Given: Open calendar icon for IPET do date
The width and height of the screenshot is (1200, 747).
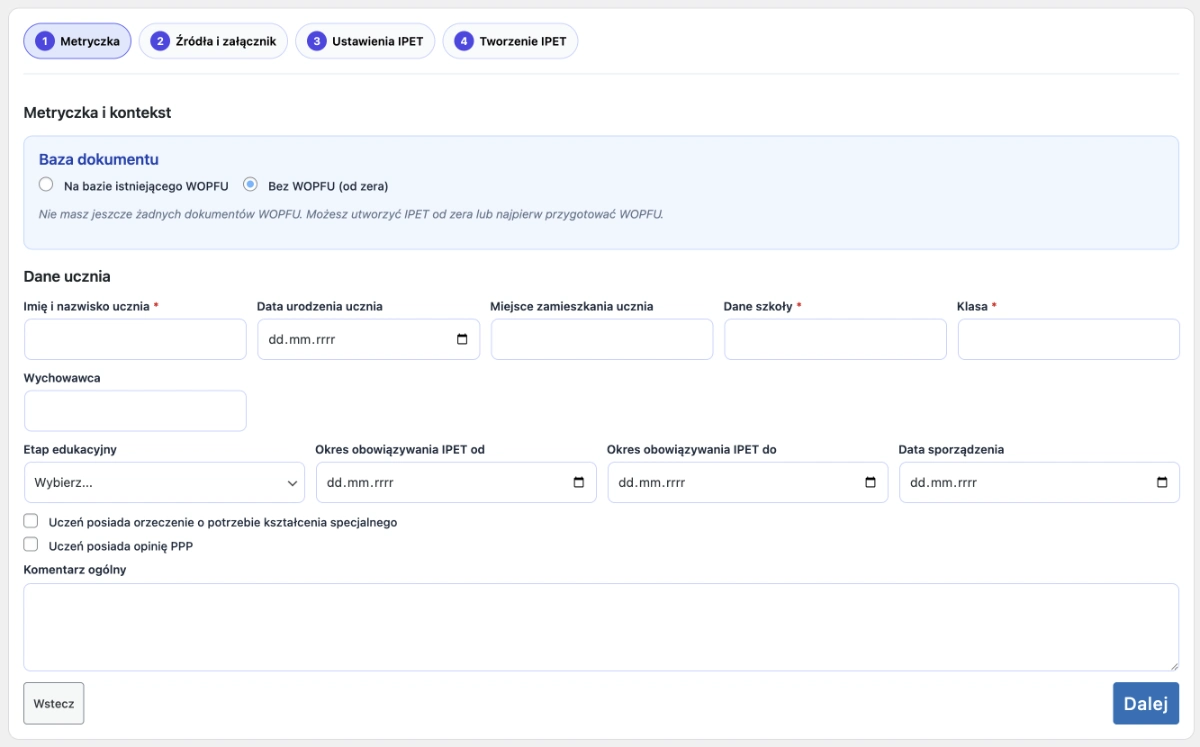Looking at the screenshot, I should point(870,483).
